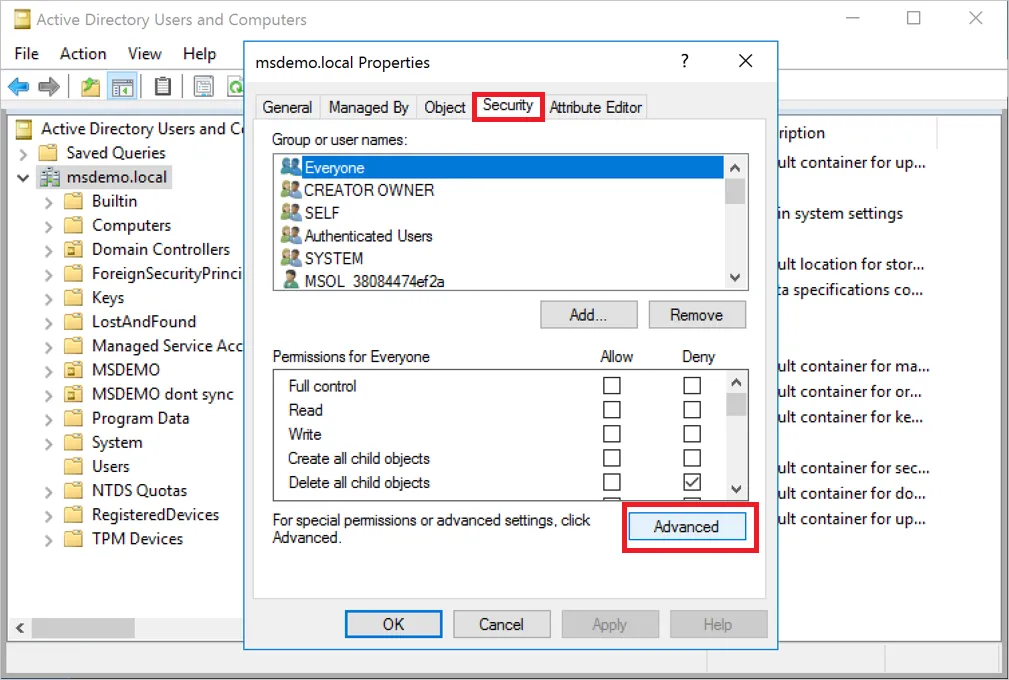Click the Active Directory root node icon
Image resolution: width=1009 pixels, height=680 pixels.
(24, 129)
